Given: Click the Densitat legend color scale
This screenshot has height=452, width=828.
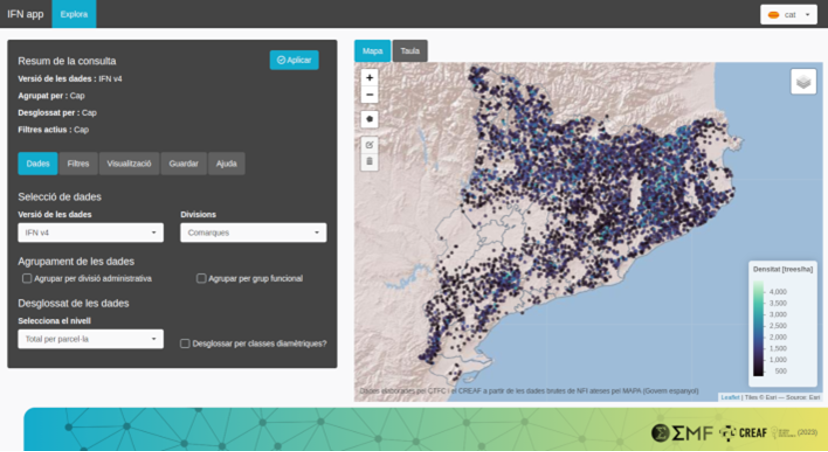Looking at the screenshot, I should pyautogui.click(x=759, y=330).
